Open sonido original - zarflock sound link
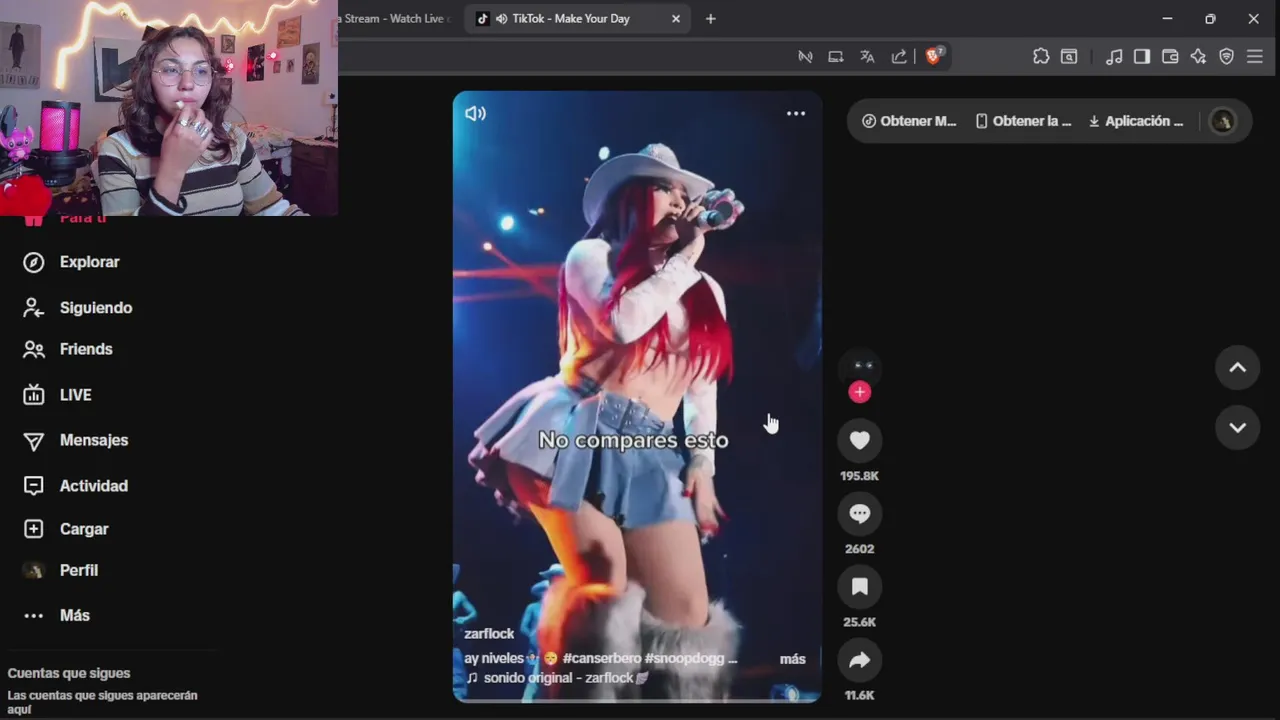The height and width of the screenshot is (720, 1280). [557, 678]
